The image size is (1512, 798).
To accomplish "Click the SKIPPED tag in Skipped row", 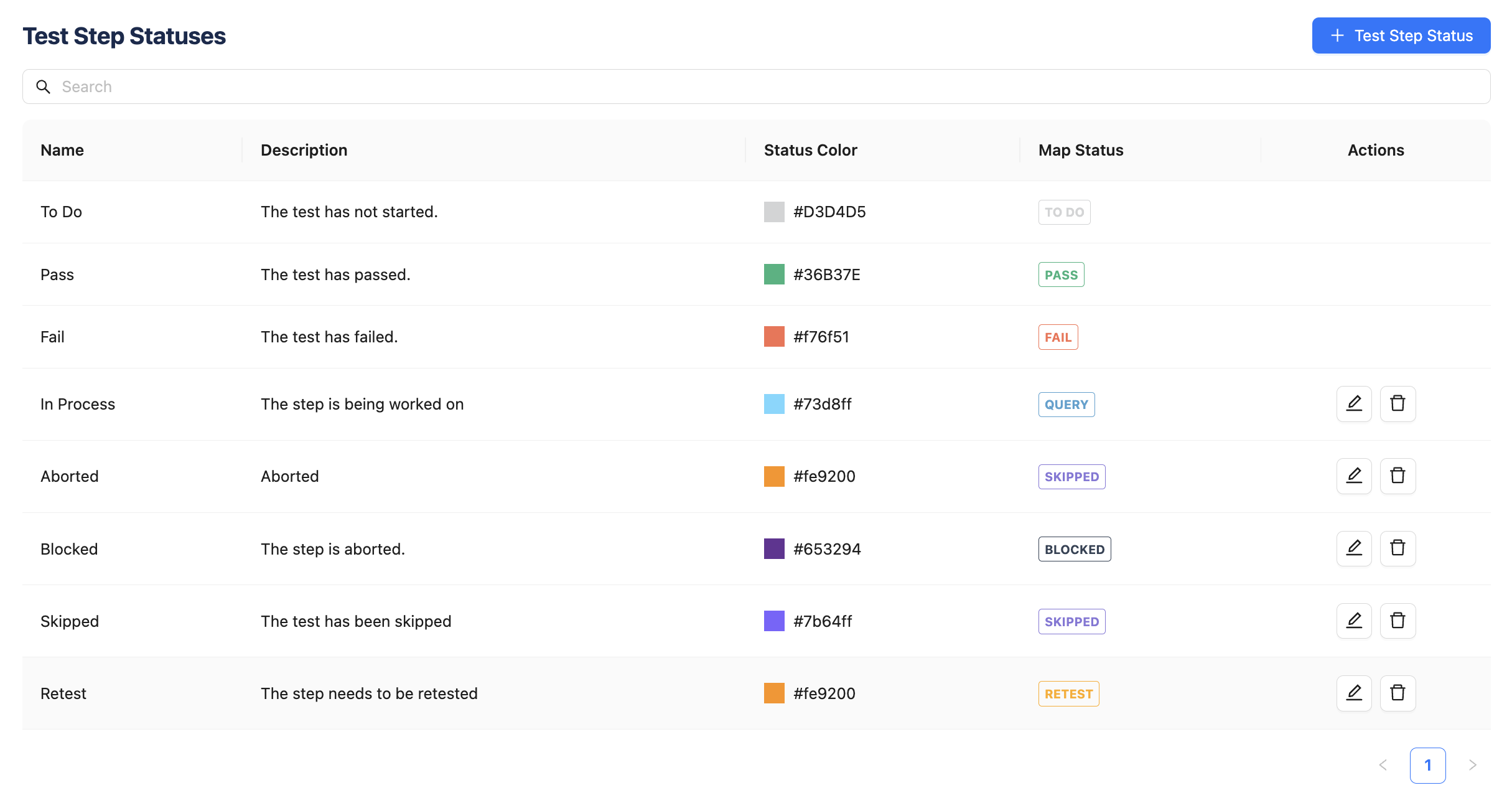I will (1071, 621).
